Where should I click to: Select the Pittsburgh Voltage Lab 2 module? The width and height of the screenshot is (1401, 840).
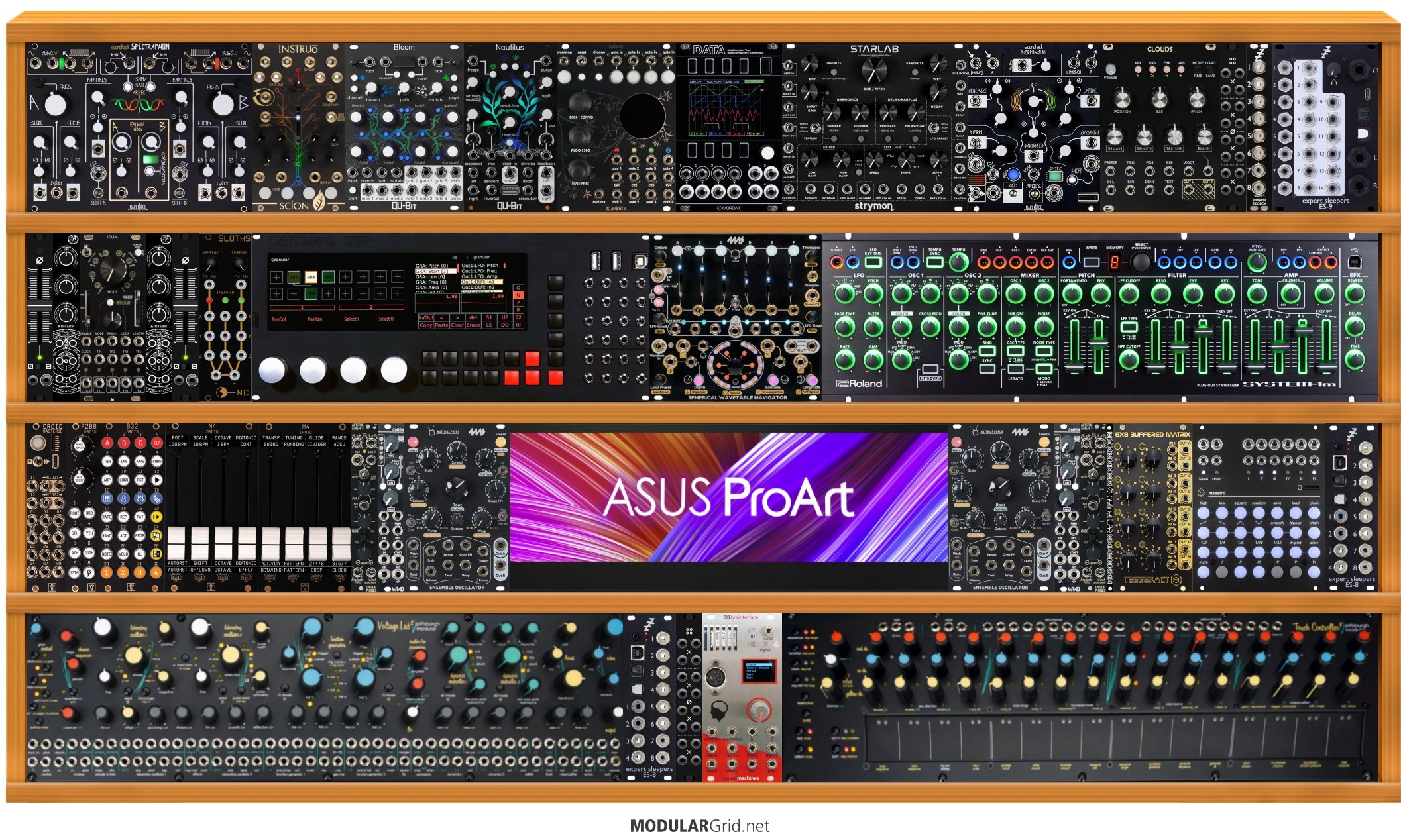[x=325, y=698]
